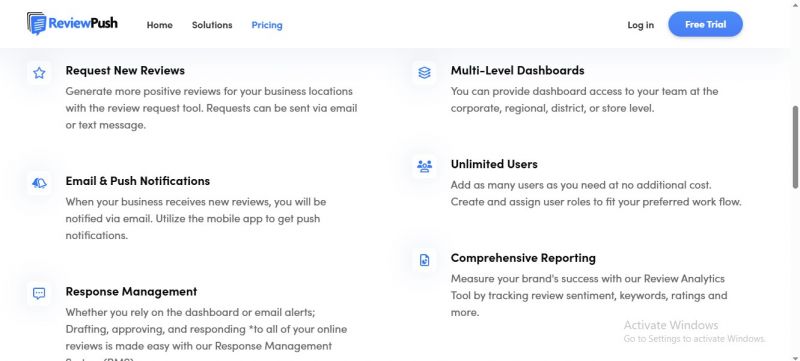Click the ReviewPush logo
The width and height of the screenshot is (800, 361).
click(72, 23)
